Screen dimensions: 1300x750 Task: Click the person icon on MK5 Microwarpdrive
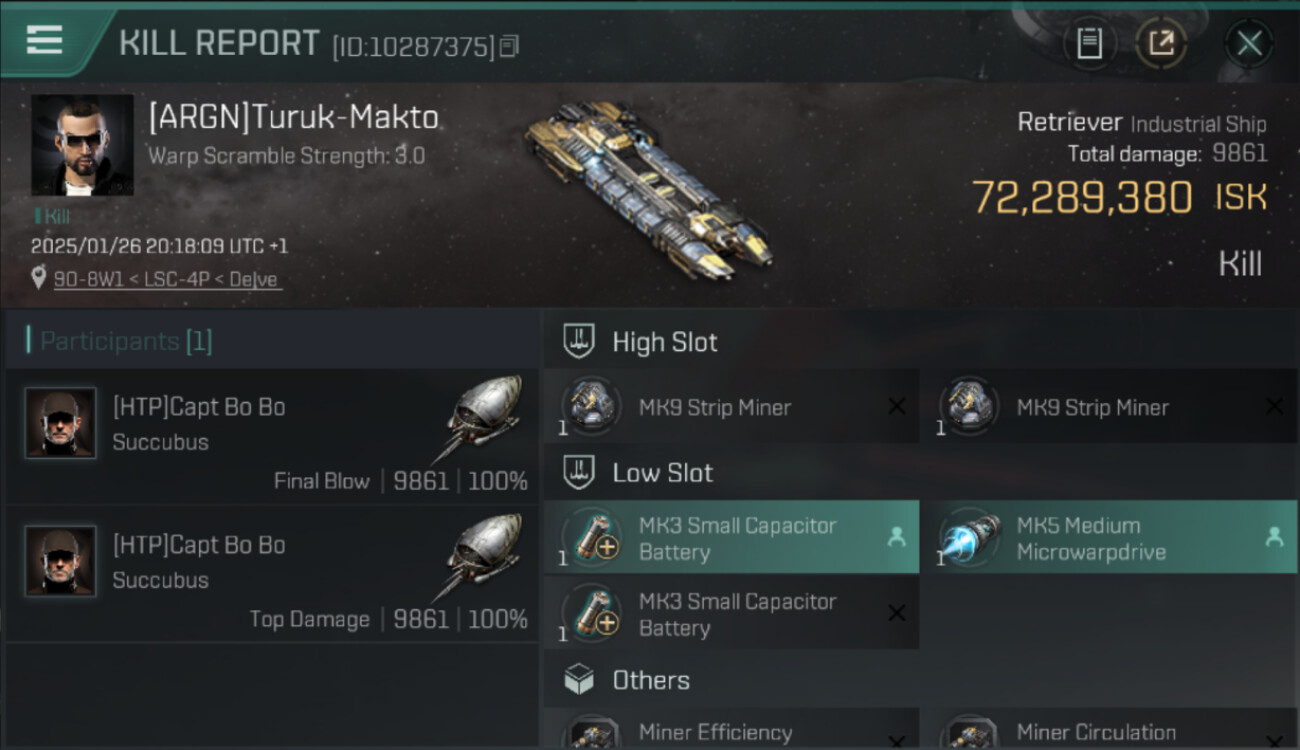(x=1274, y=537)
